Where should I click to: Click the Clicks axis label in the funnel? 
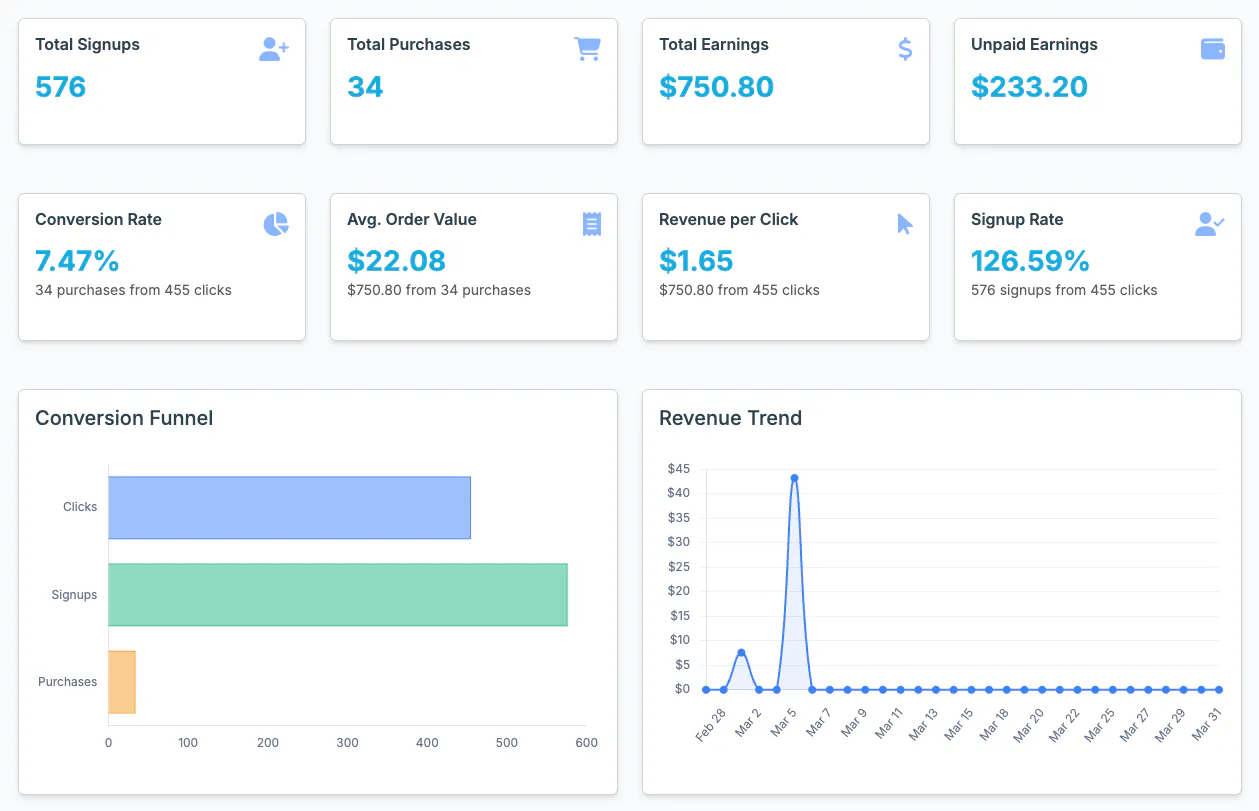[80, 507]
